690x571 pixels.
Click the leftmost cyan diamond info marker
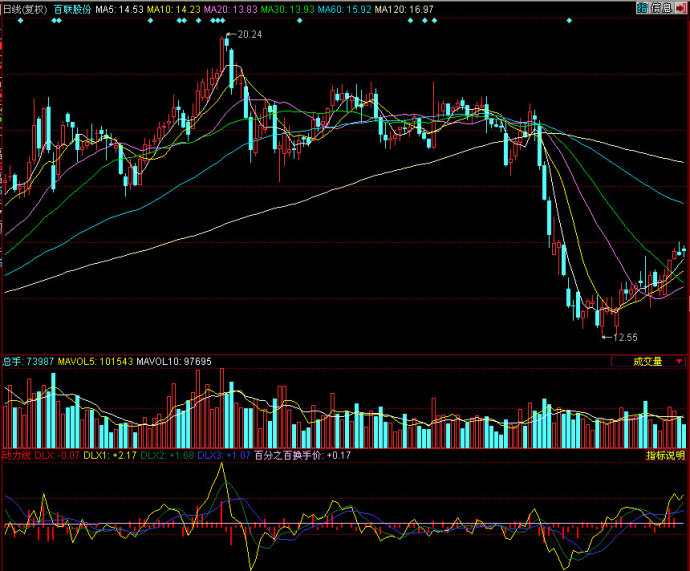pyautogui.click(x=20, y=20)
